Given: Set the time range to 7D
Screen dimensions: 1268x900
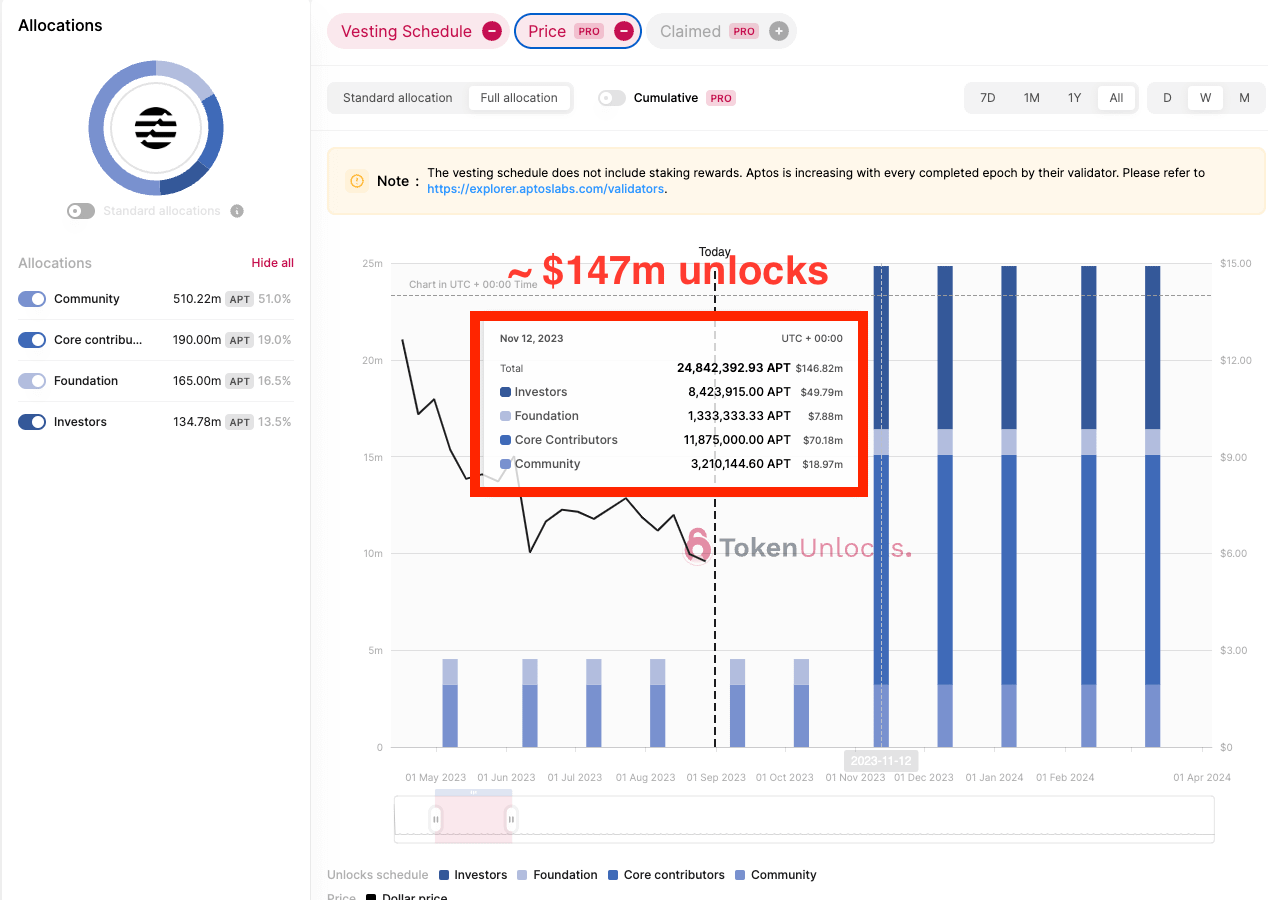Looking at the screenshot, I should (988, 98).
